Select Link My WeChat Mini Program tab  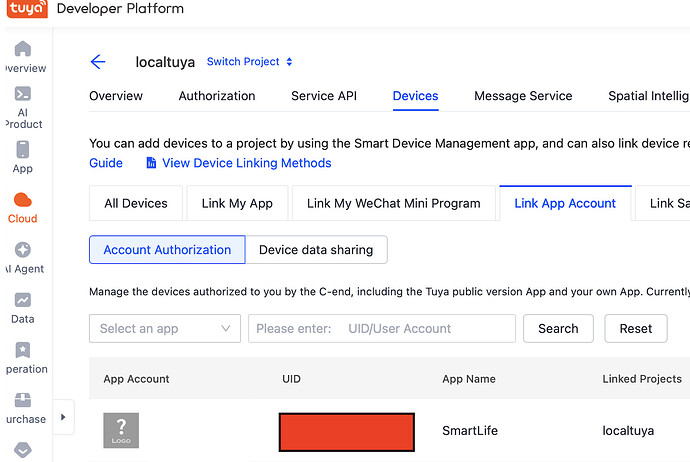click(x=393, y=203)
